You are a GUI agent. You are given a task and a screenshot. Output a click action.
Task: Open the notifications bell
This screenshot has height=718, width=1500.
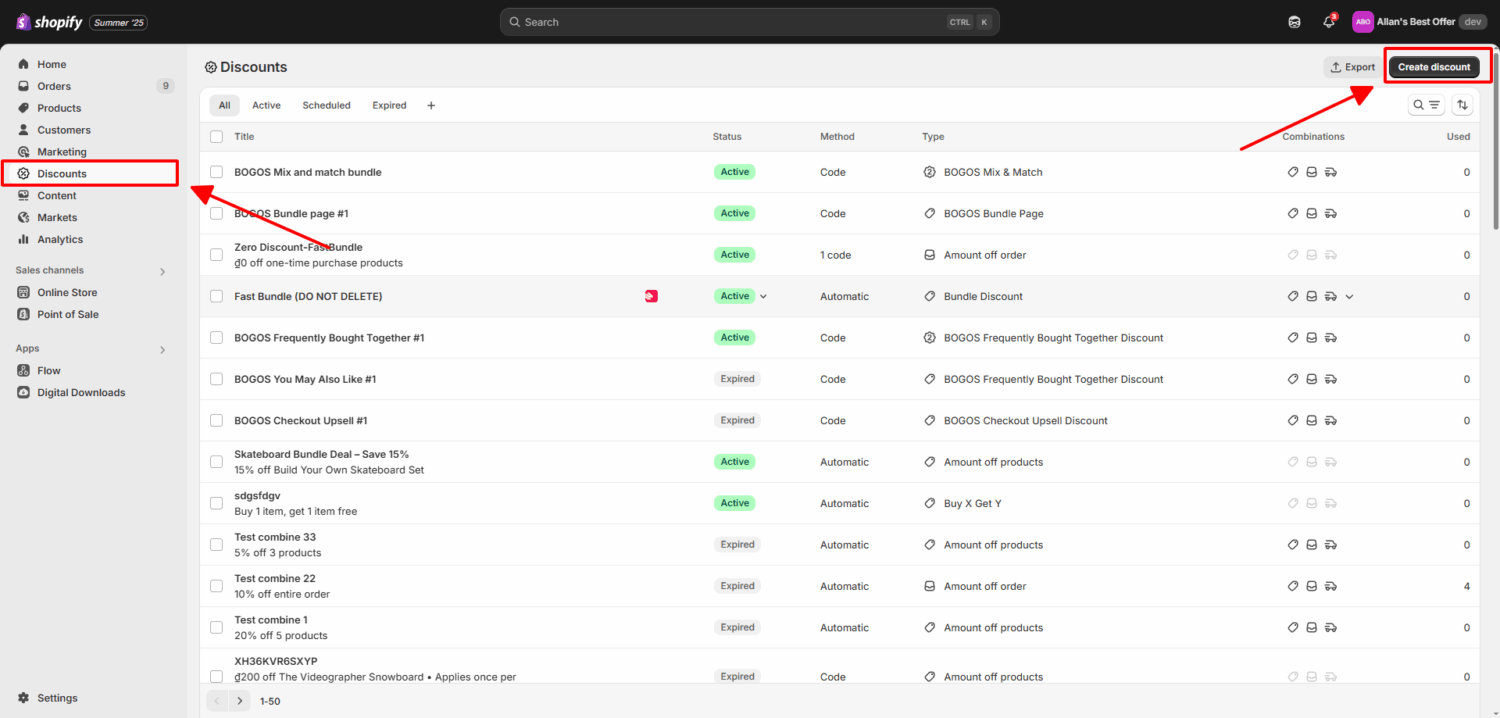1329,22
